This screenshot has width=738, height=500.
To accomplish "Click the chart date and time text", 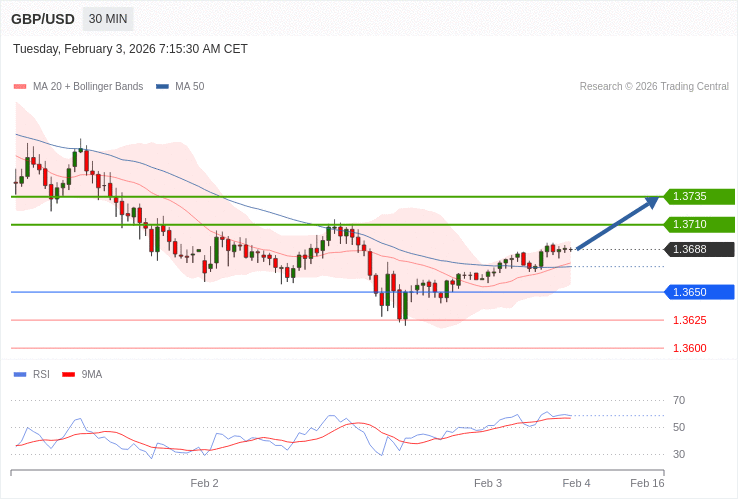I will [x=130, y=49].
